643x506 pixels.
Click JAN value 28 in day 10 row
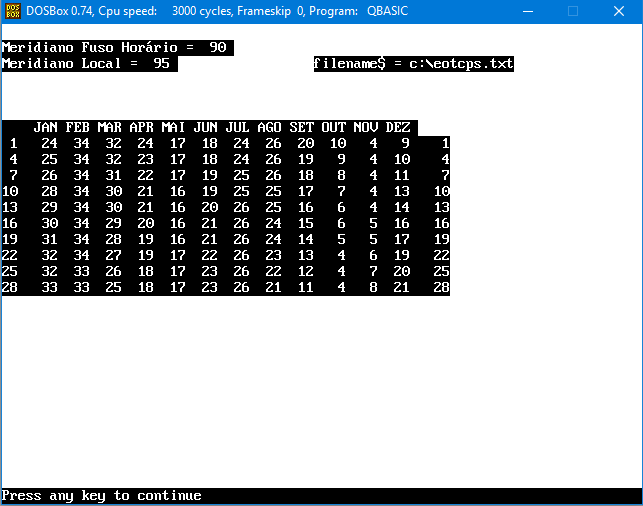coord(50,191)
